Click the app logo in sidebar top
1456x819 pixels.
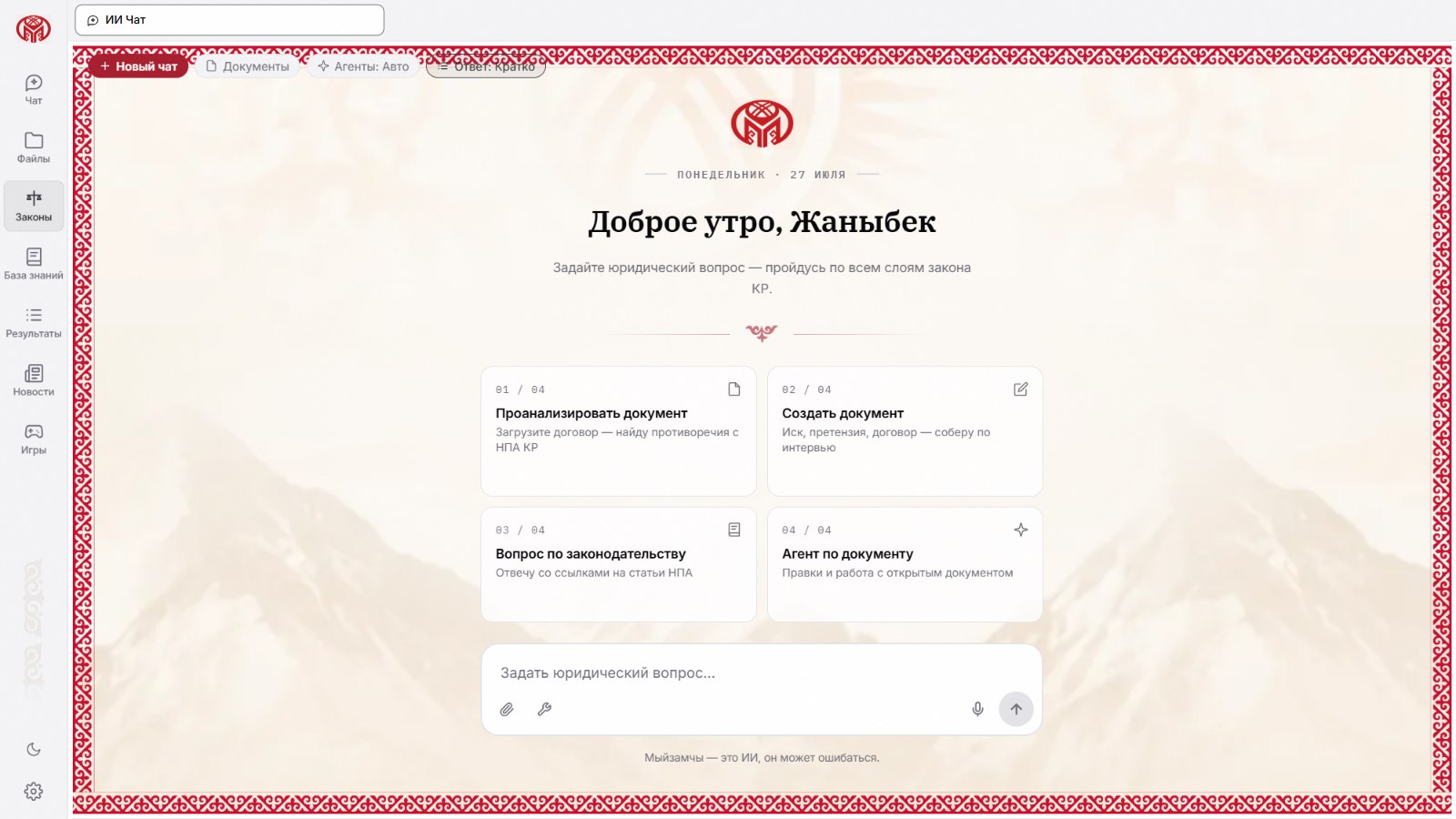click(34, 29)
